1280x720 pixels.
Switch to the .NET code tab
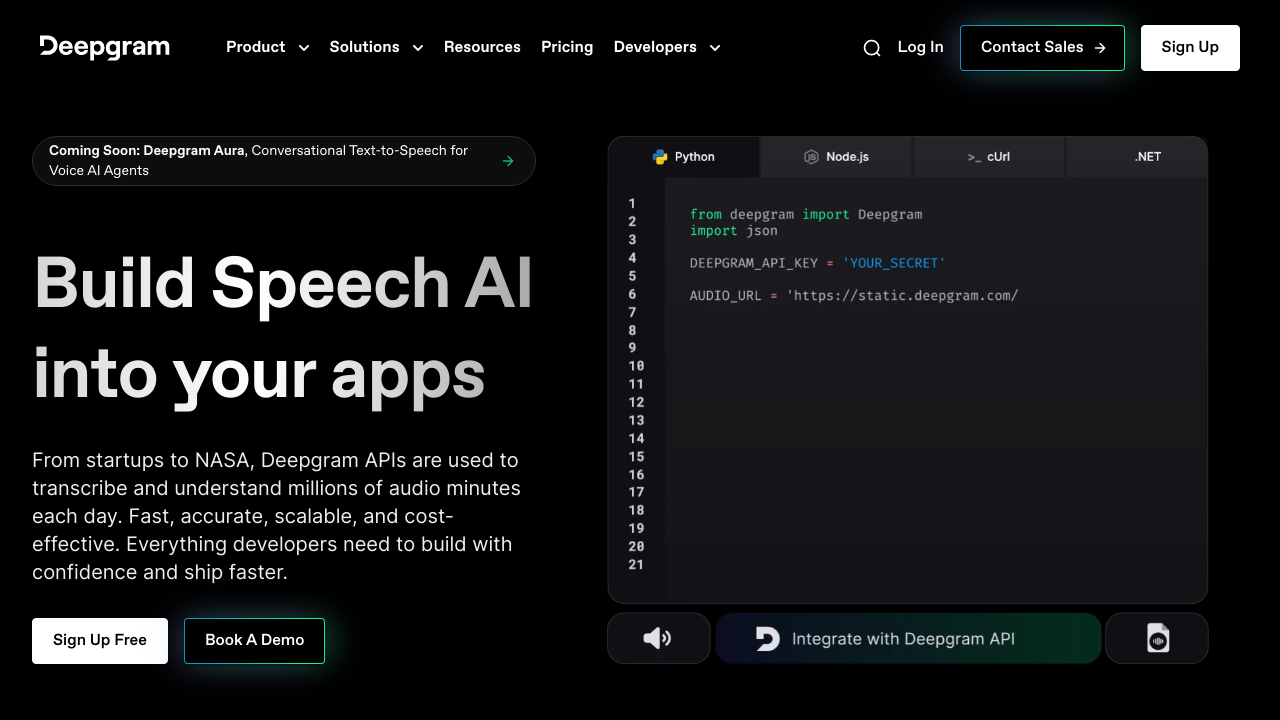(1138, 157)
